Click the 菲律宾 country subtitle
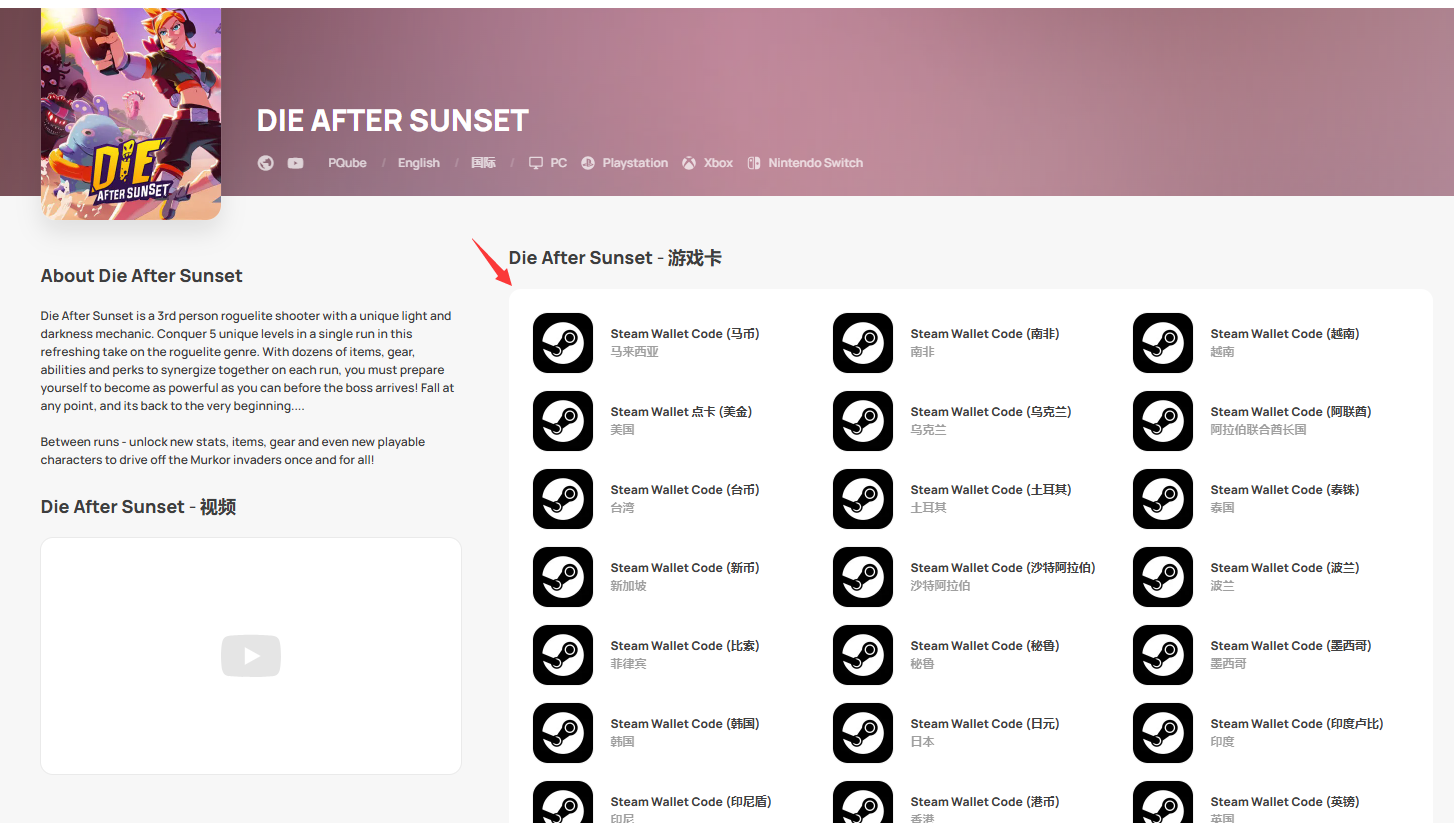The height and width of the screenshot is (823, 1454). click(628, 664)
